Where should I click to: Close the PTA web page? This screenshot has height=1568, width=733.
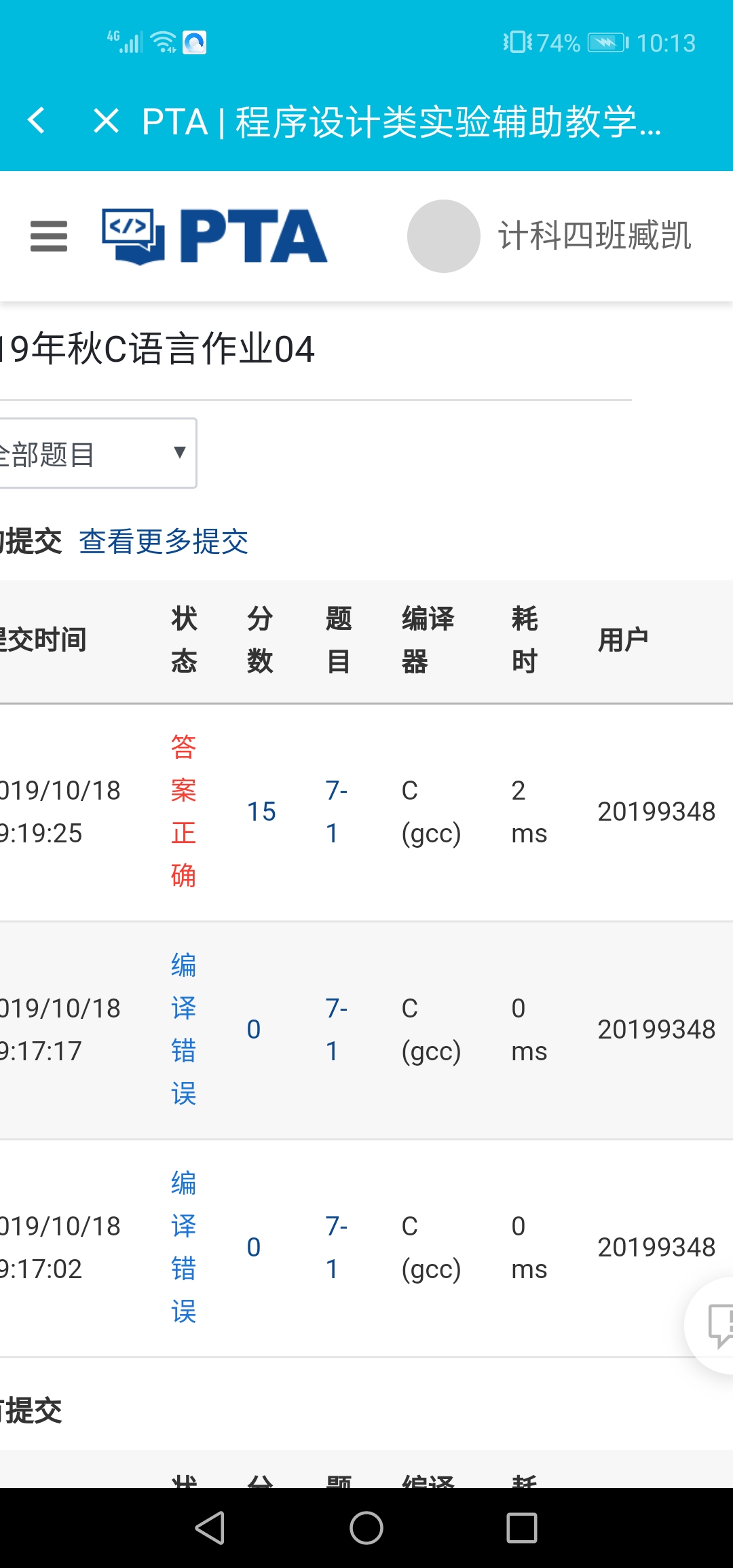pyautogui.click(x=106, y=121)
